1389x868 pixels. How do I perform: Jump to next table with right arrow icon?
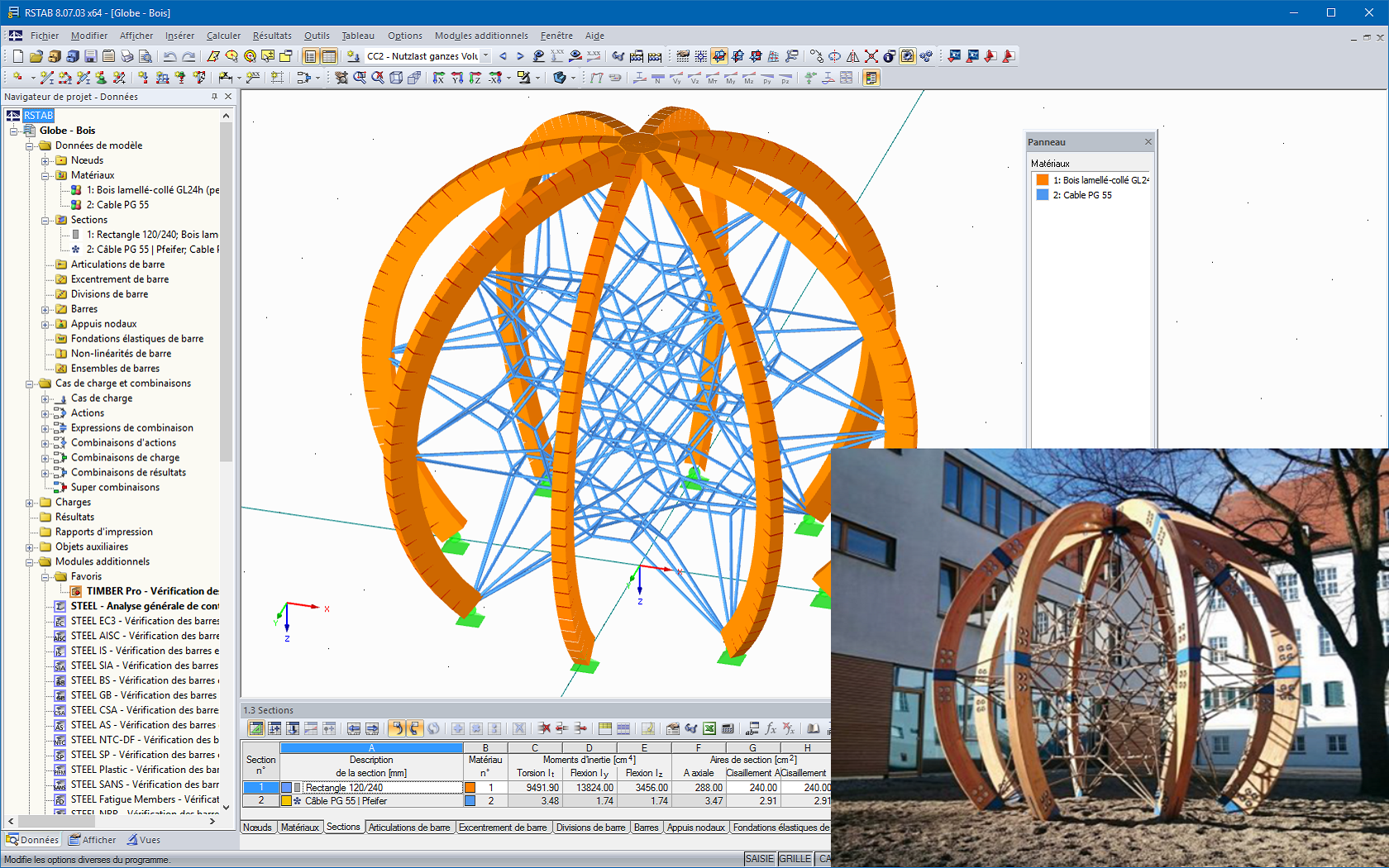(x=372, y=728)
